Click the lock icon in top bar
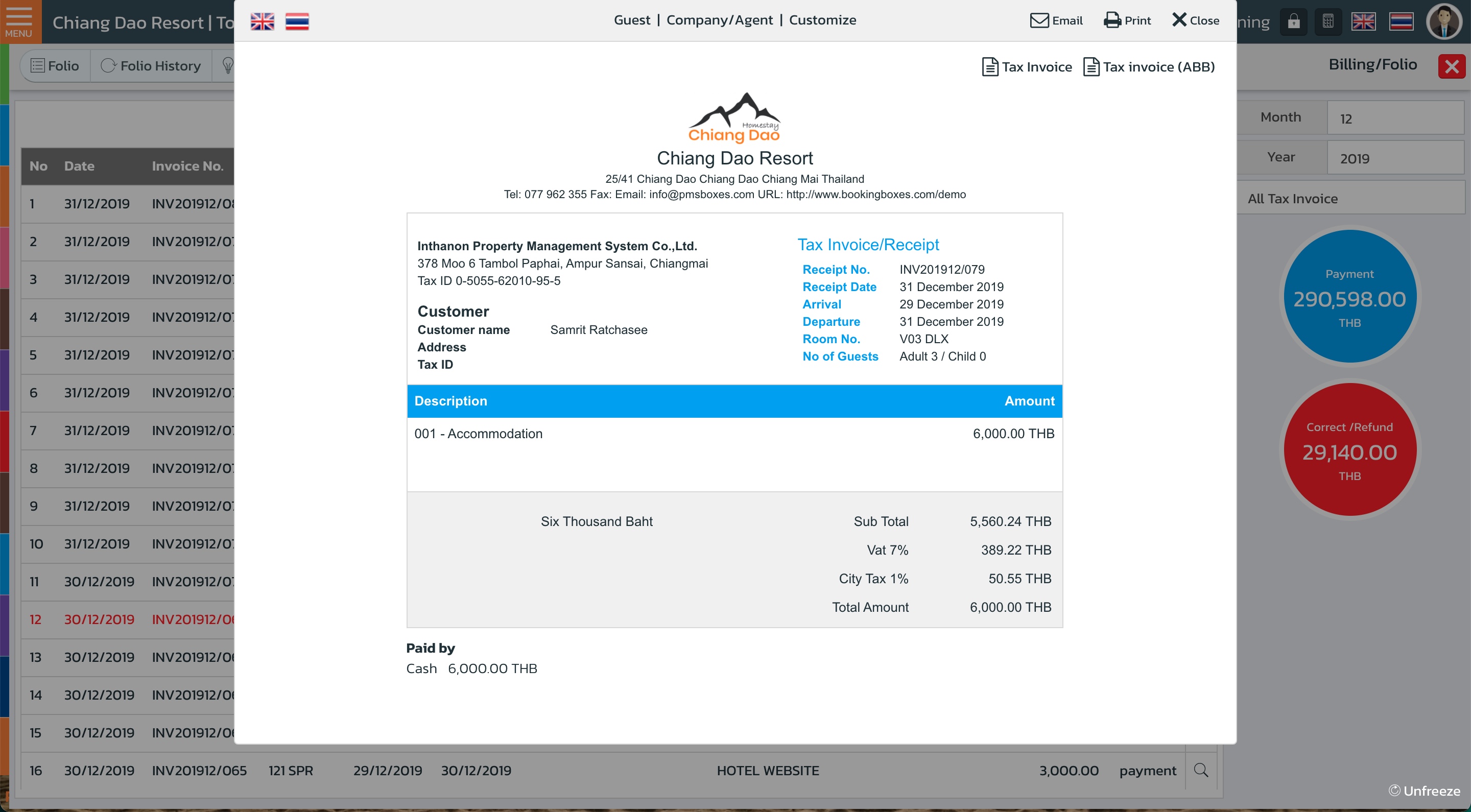 point(1293,21)
